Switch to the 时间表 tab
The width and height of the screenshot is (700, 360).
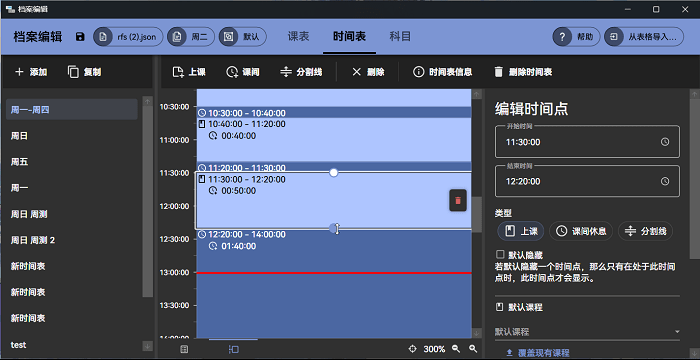349,37
